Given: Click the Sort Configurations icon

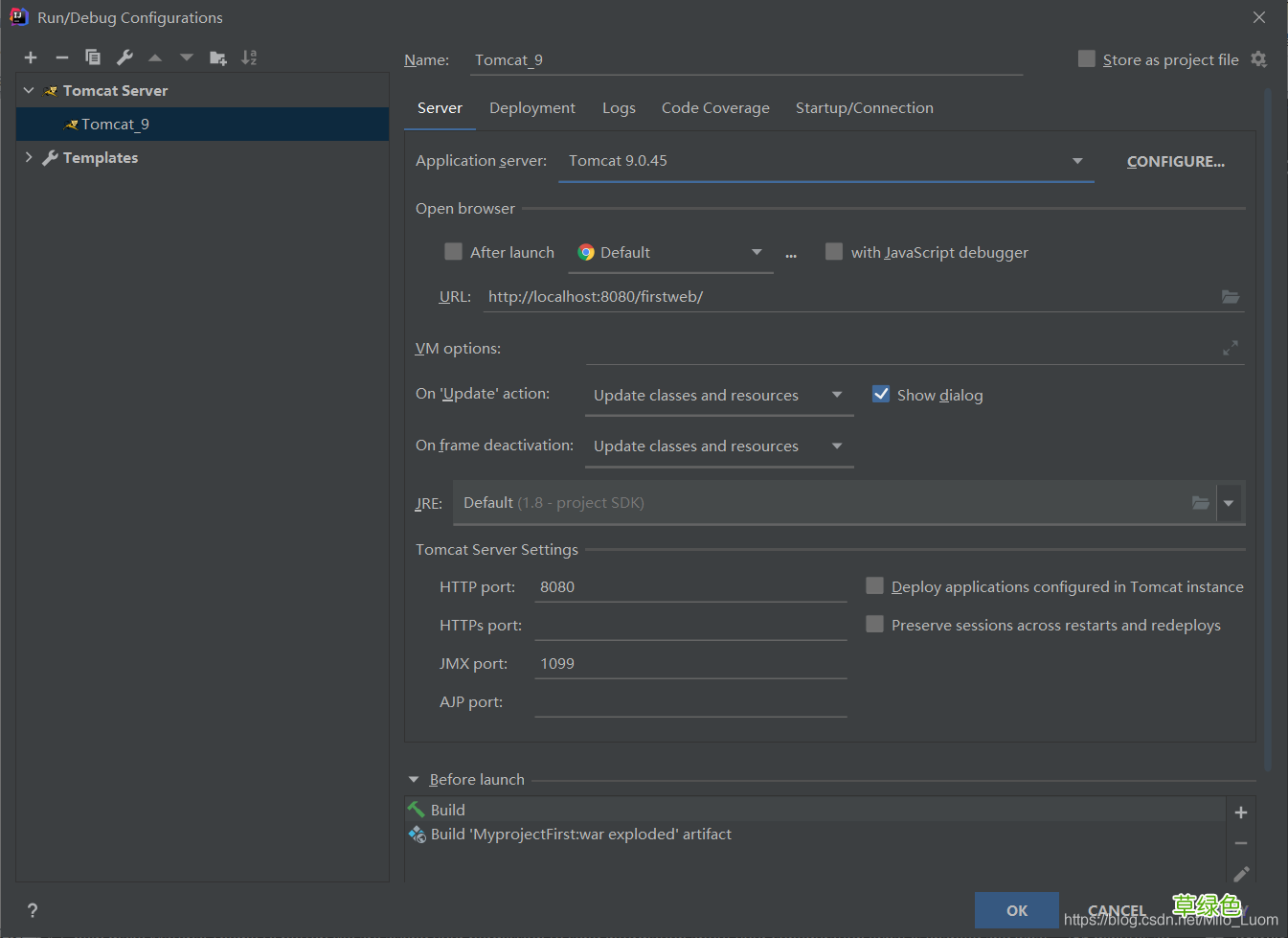Looking at the screenshot, I should click(249, 57).
